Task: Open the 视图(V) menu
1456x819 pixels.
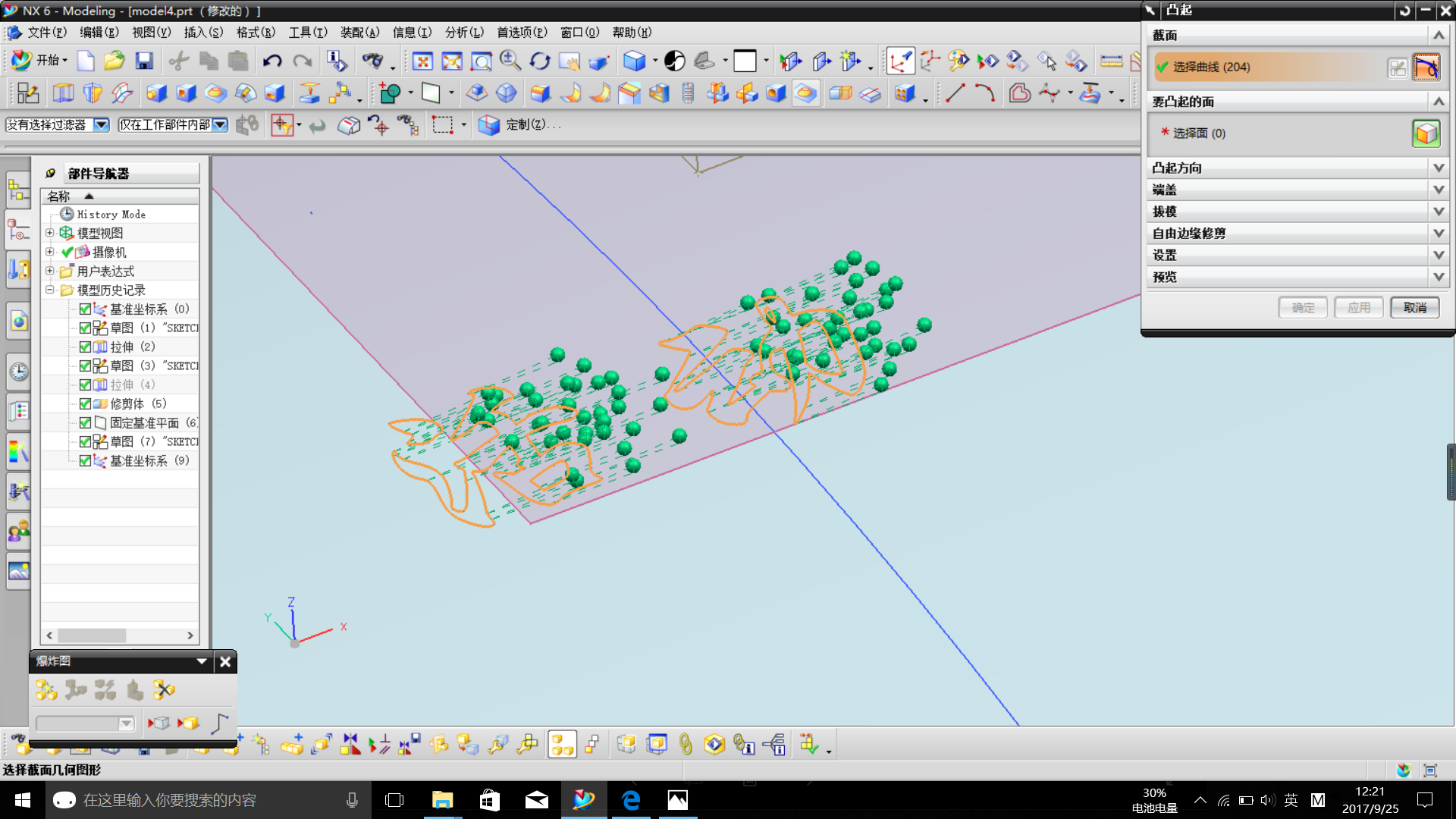Action: pyautogui.click(x=152, y=33)
